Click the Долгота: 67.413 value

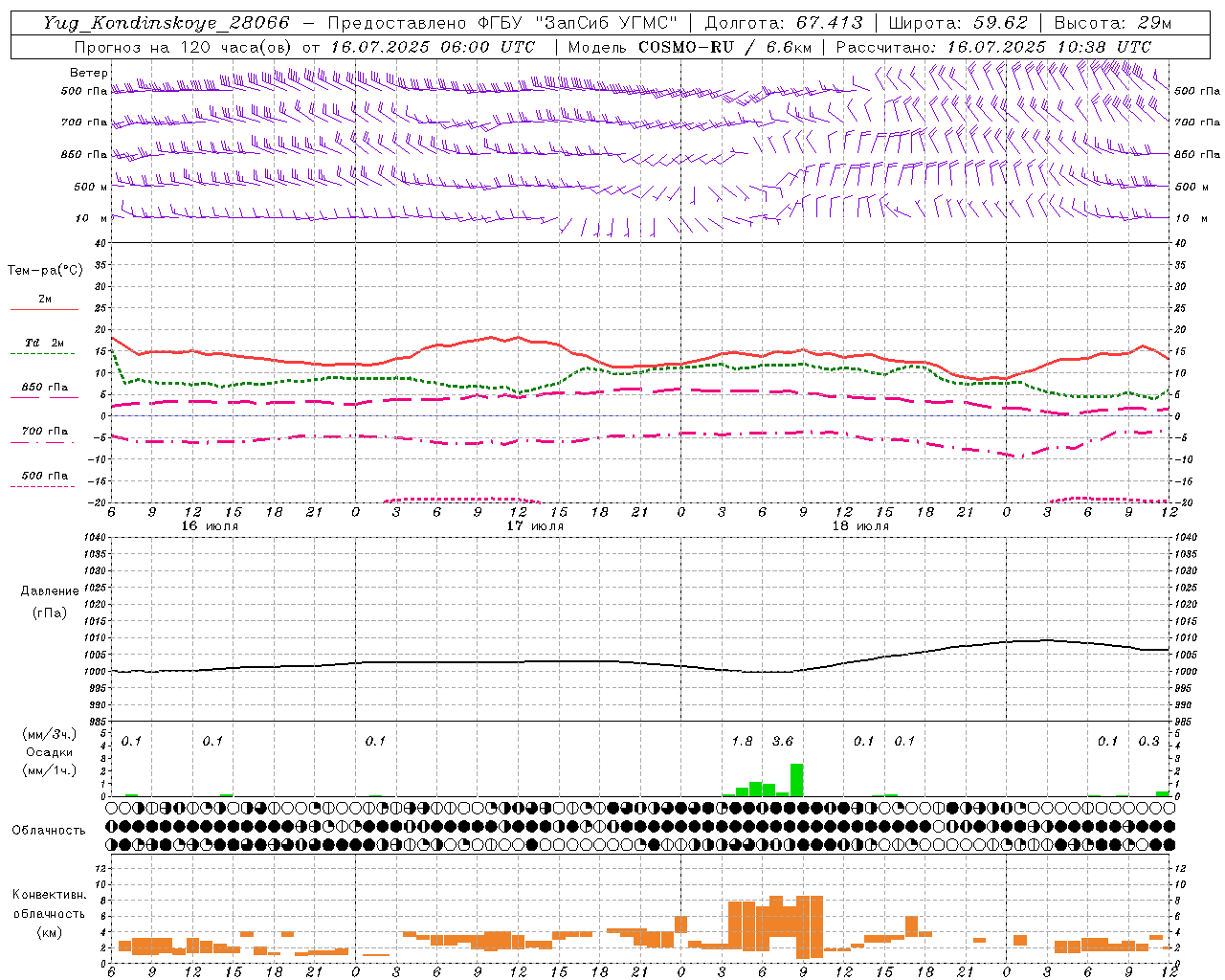click(x=784, y=23)
